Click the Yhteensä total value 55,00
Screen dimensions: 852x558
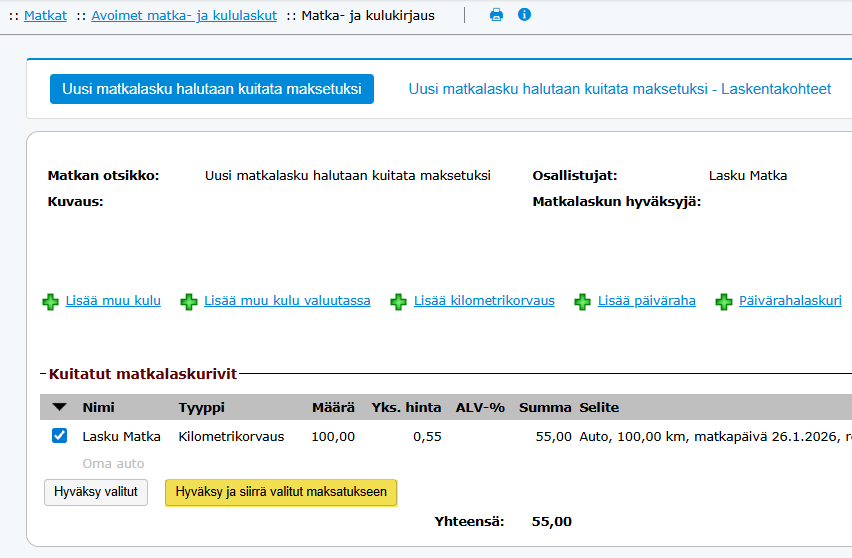pos(552,522)
